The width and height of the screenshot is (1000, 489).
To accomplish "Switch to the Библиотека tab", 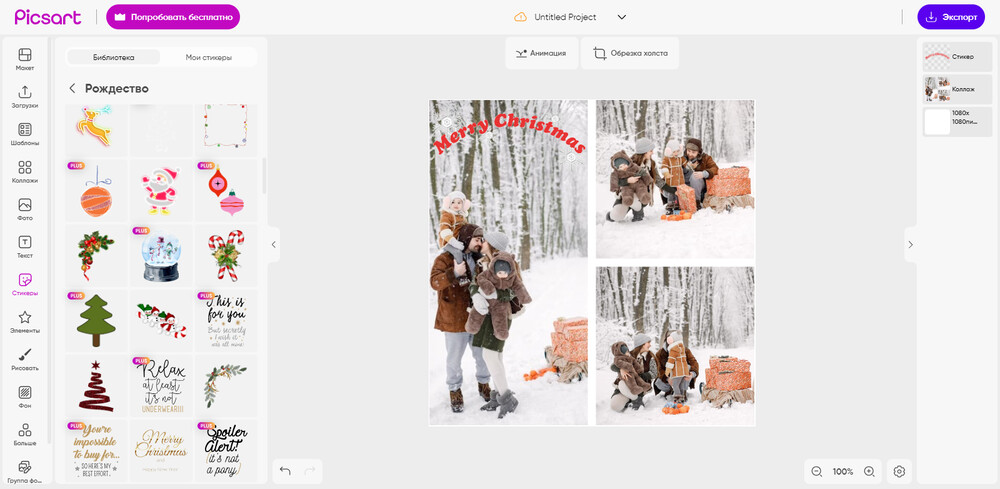I will 113,57.
